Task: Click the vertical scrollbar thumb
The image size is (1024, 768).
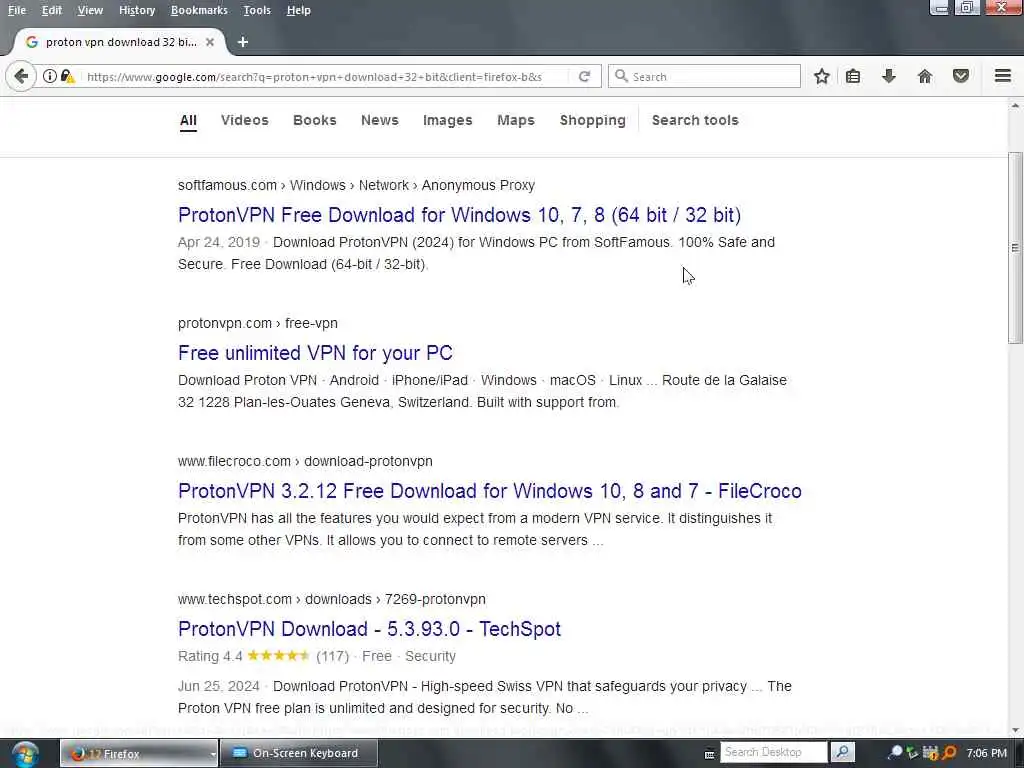Action: pyautogui.click(x=1015, y=248)
